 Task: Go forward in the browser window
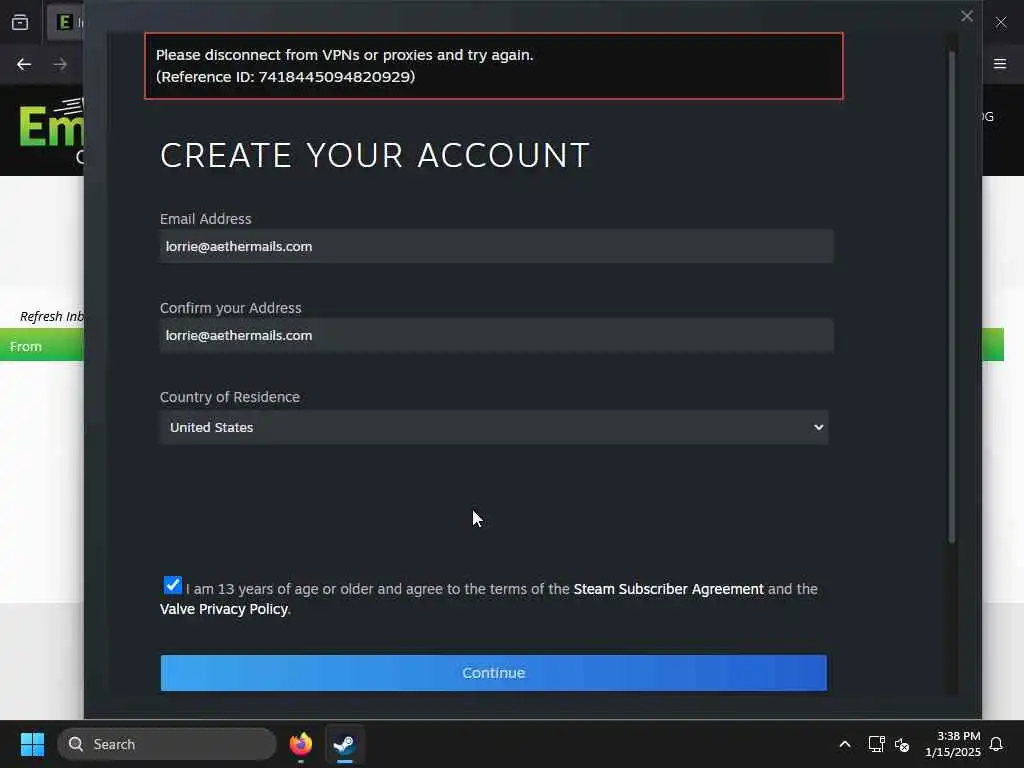tap(59, 64)
